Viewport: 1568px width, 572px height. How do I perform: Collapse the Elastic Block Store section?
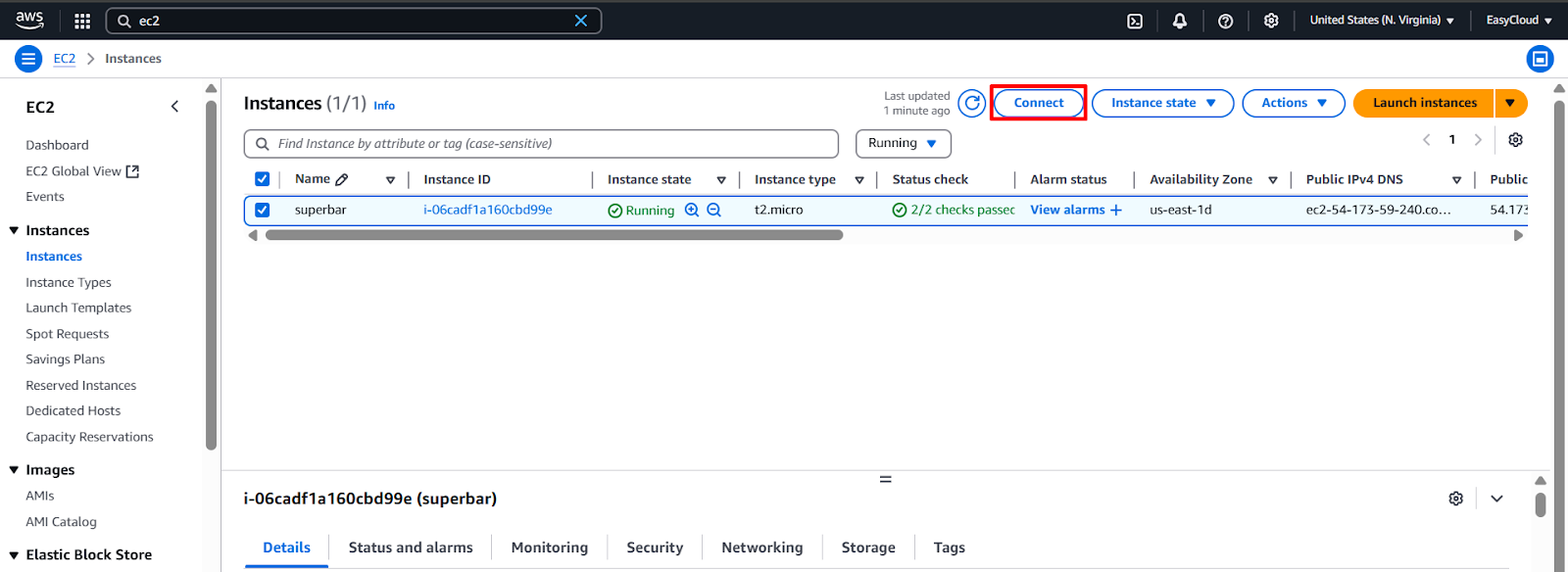(x=14, y=555)
